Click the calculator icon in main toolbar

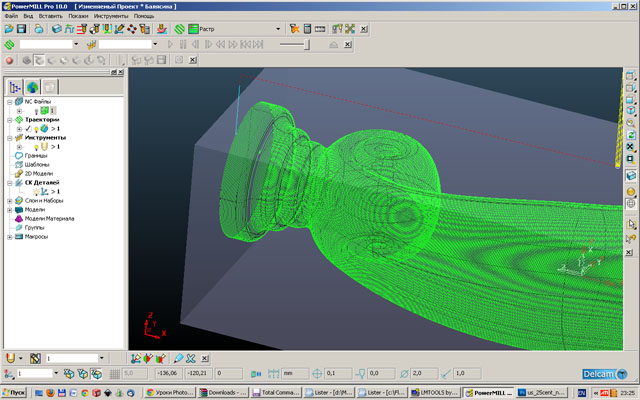pos(307,29)
